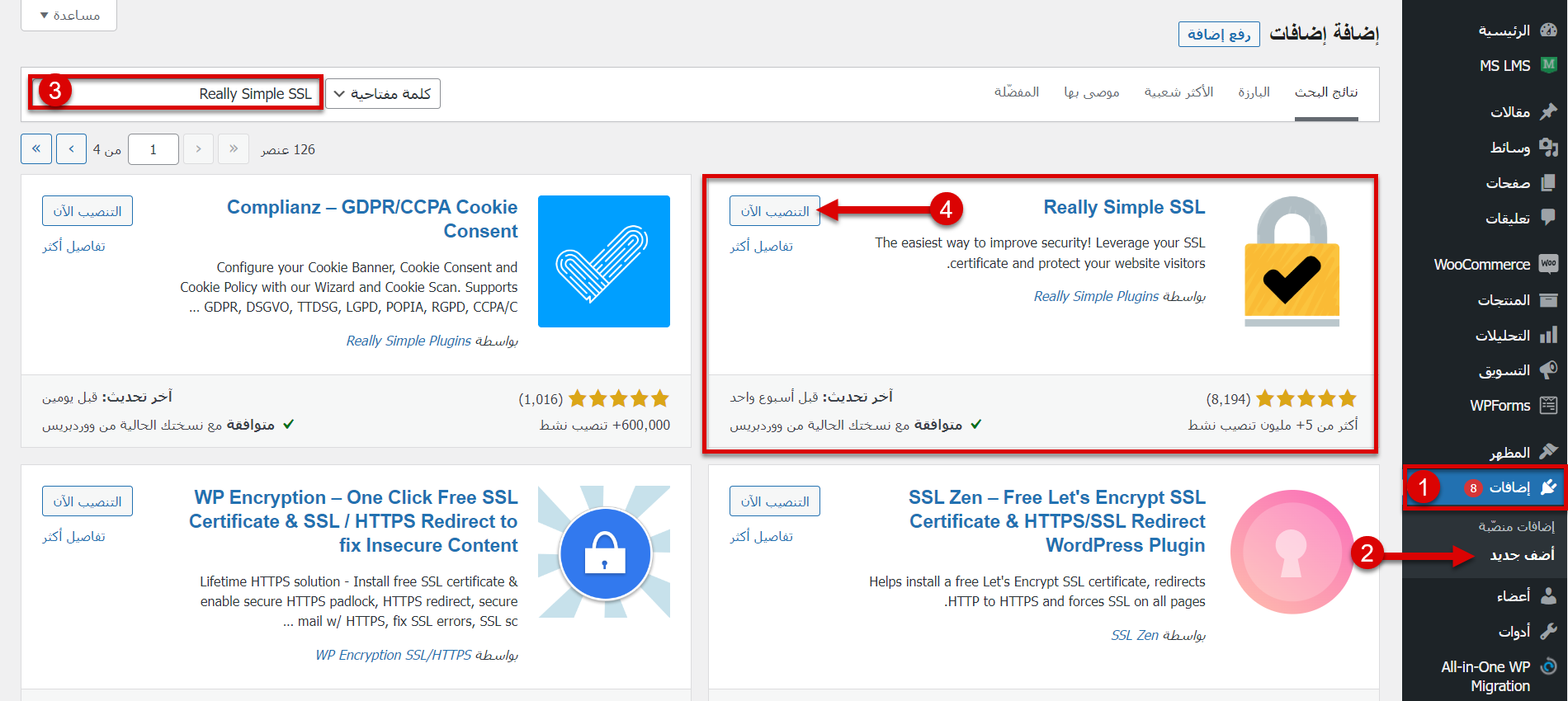Open the MS LMS sidebar icon

[x=1548, y=65]
